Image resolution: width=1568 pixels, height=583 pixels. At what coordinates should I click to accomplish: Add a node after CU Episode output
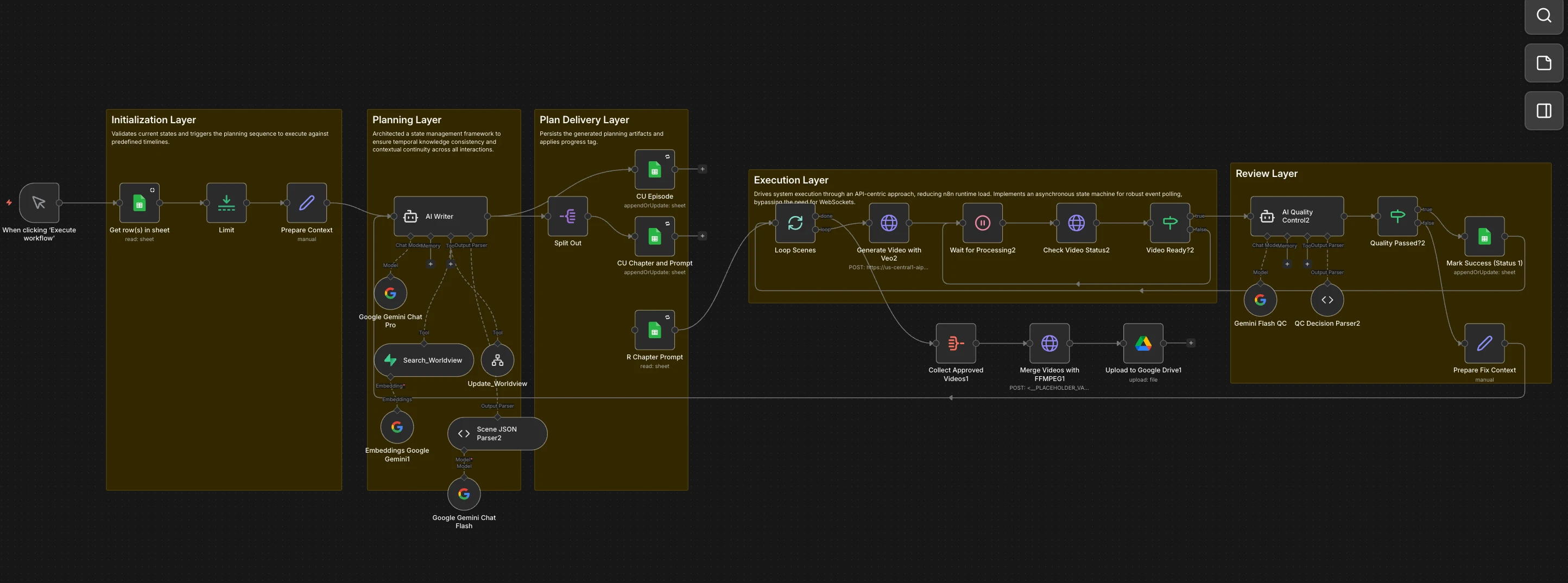[703, 169]
